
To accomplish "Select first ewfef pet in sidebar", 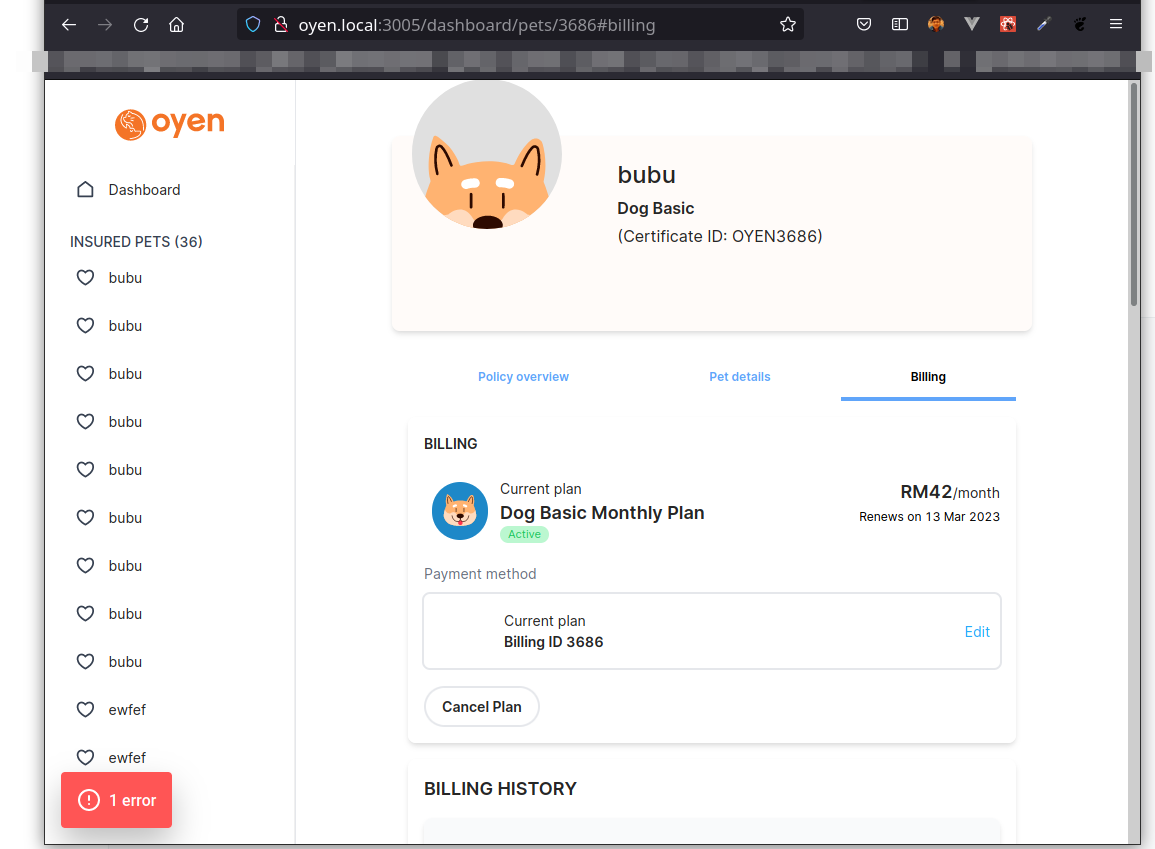I will click(x=127, y=710).
